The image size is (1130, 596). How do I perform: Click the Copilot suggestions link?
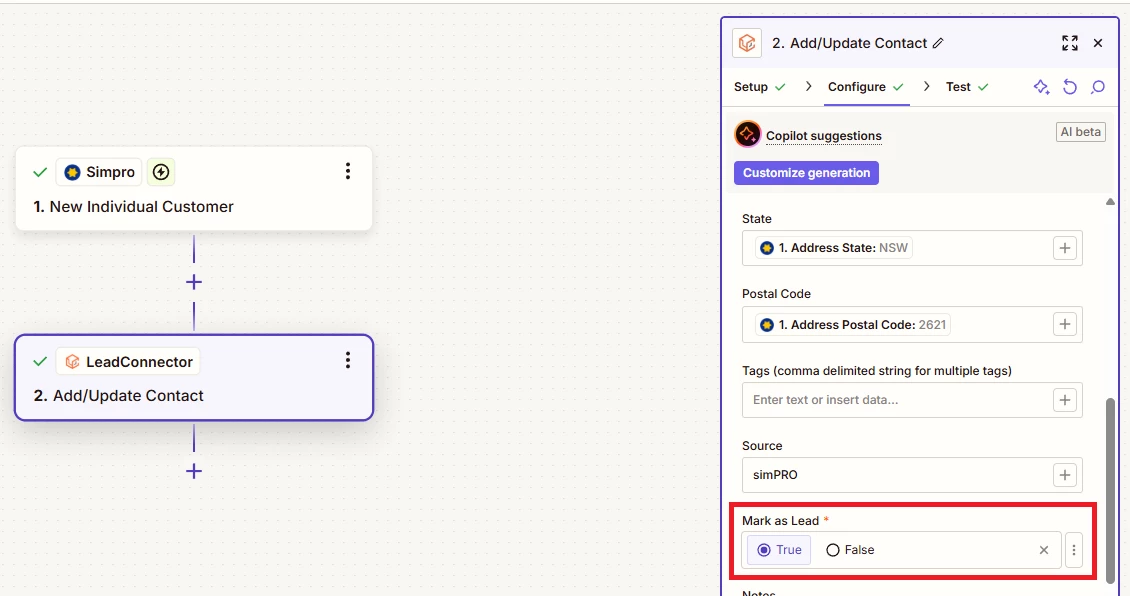tap(824, 135)
